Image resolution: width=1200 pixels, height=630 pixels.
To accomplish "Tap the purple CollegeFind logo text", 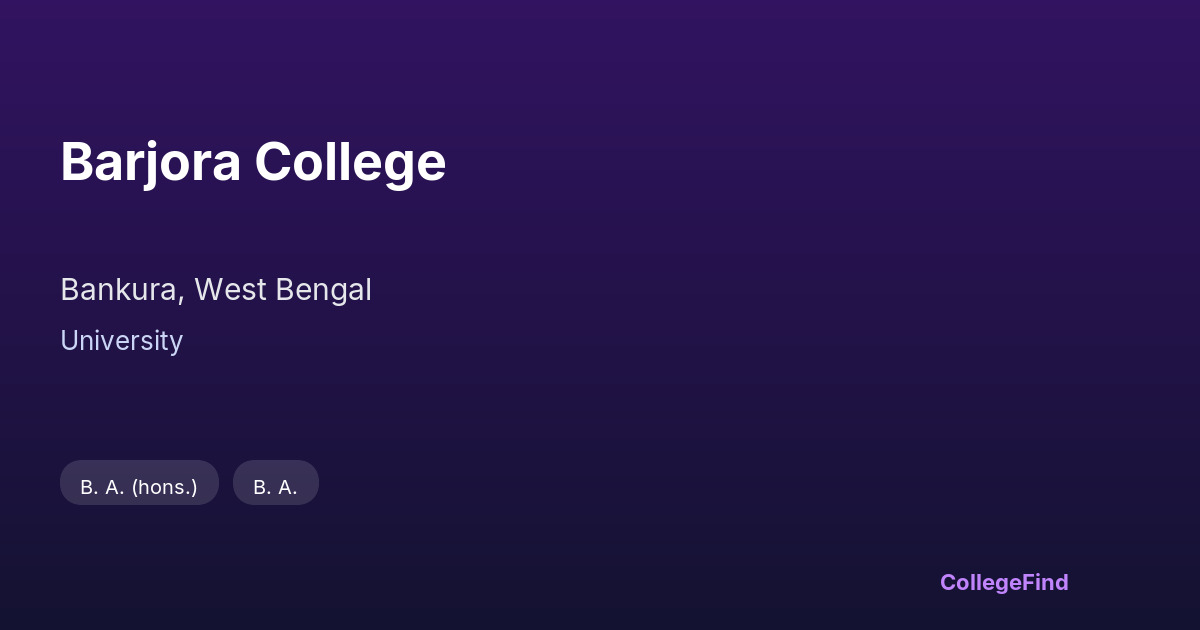I will click(1003, 582).
